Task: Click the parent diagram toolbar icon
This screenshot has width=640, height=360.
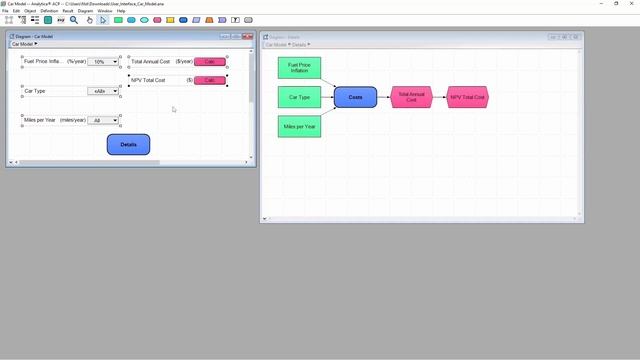Action: 9,20
